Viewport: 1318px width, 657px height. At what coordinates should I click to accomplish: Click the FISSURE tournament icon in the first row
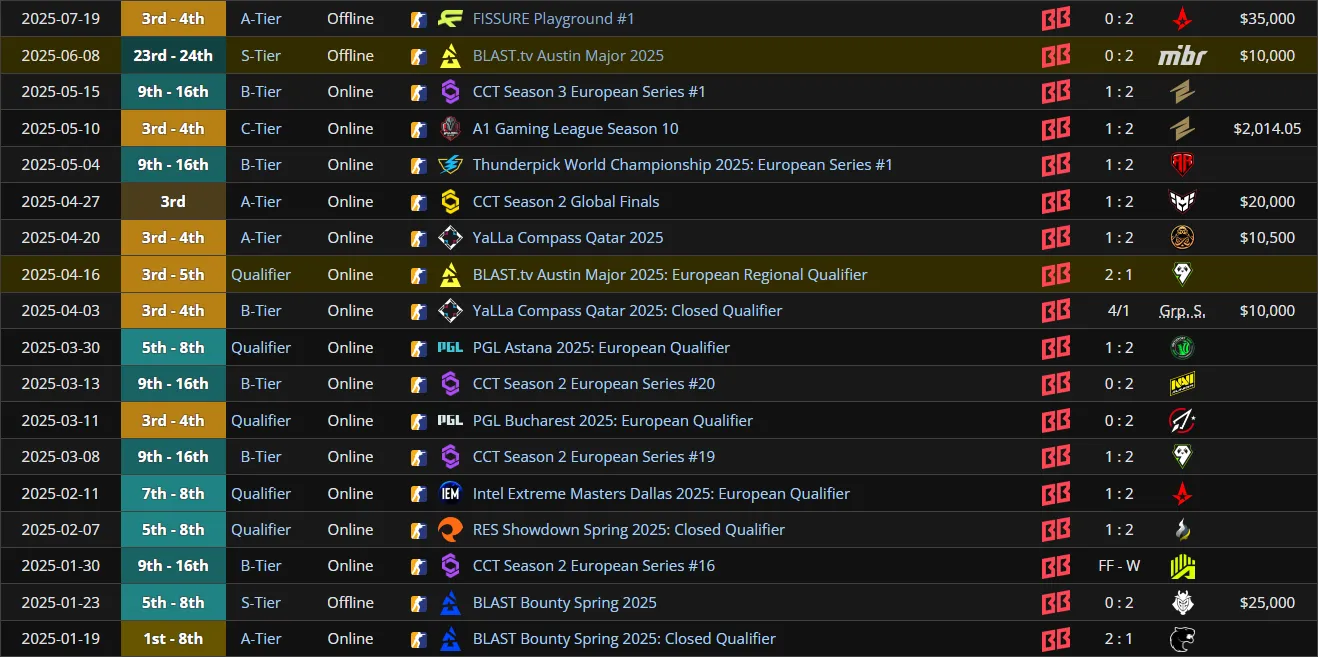(x=450, y=19)
